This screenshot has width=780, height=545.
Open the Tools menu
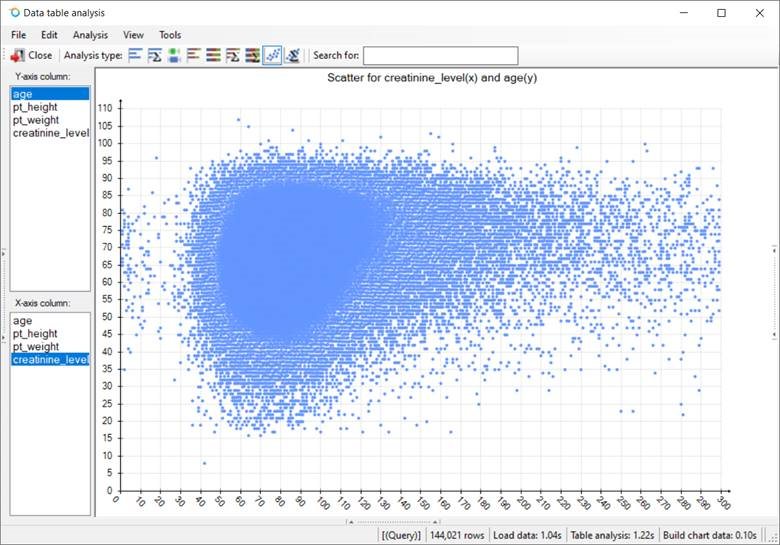(x=170, y=35)
